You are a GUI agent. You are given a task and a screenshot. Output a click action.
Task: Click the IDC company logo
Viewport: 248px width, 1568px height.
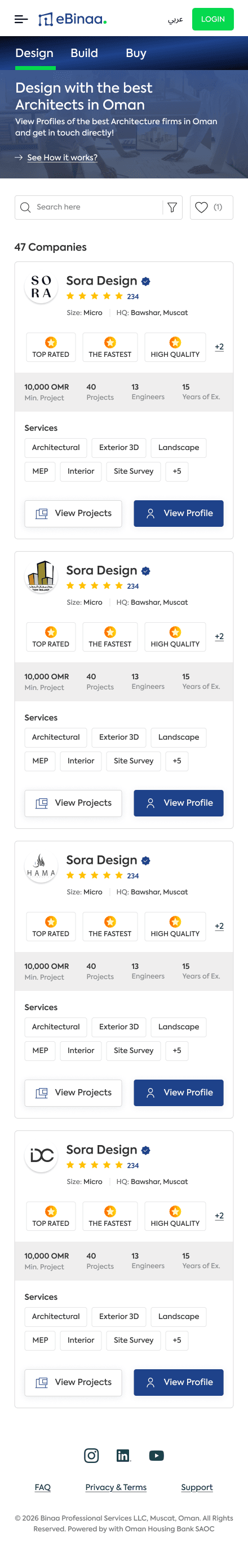41,1155
